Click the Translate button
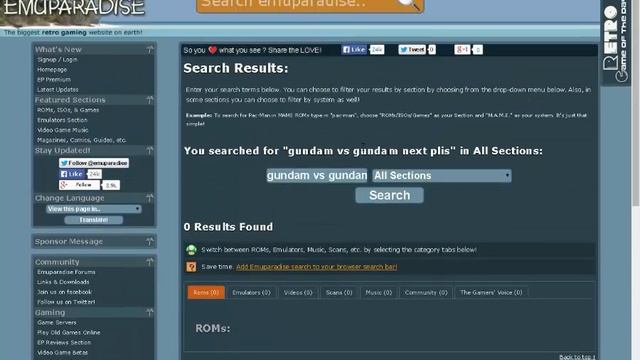 pos(93,220)
